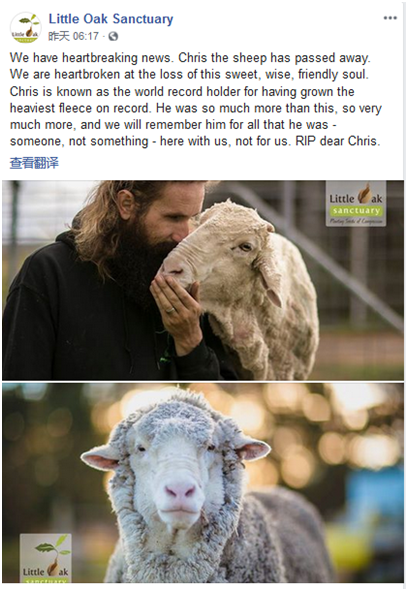Click the phrase "heaviest fleece on record"

[81, 108]
